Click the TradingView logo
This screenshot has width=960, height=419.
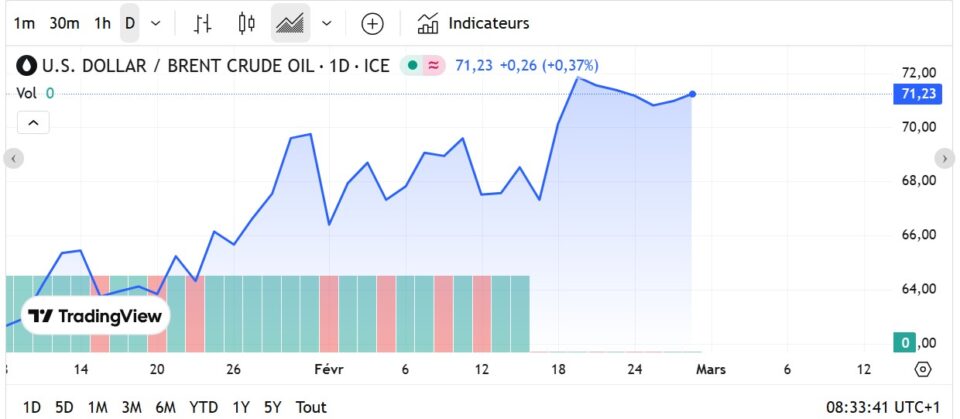(x=95, y=317)
